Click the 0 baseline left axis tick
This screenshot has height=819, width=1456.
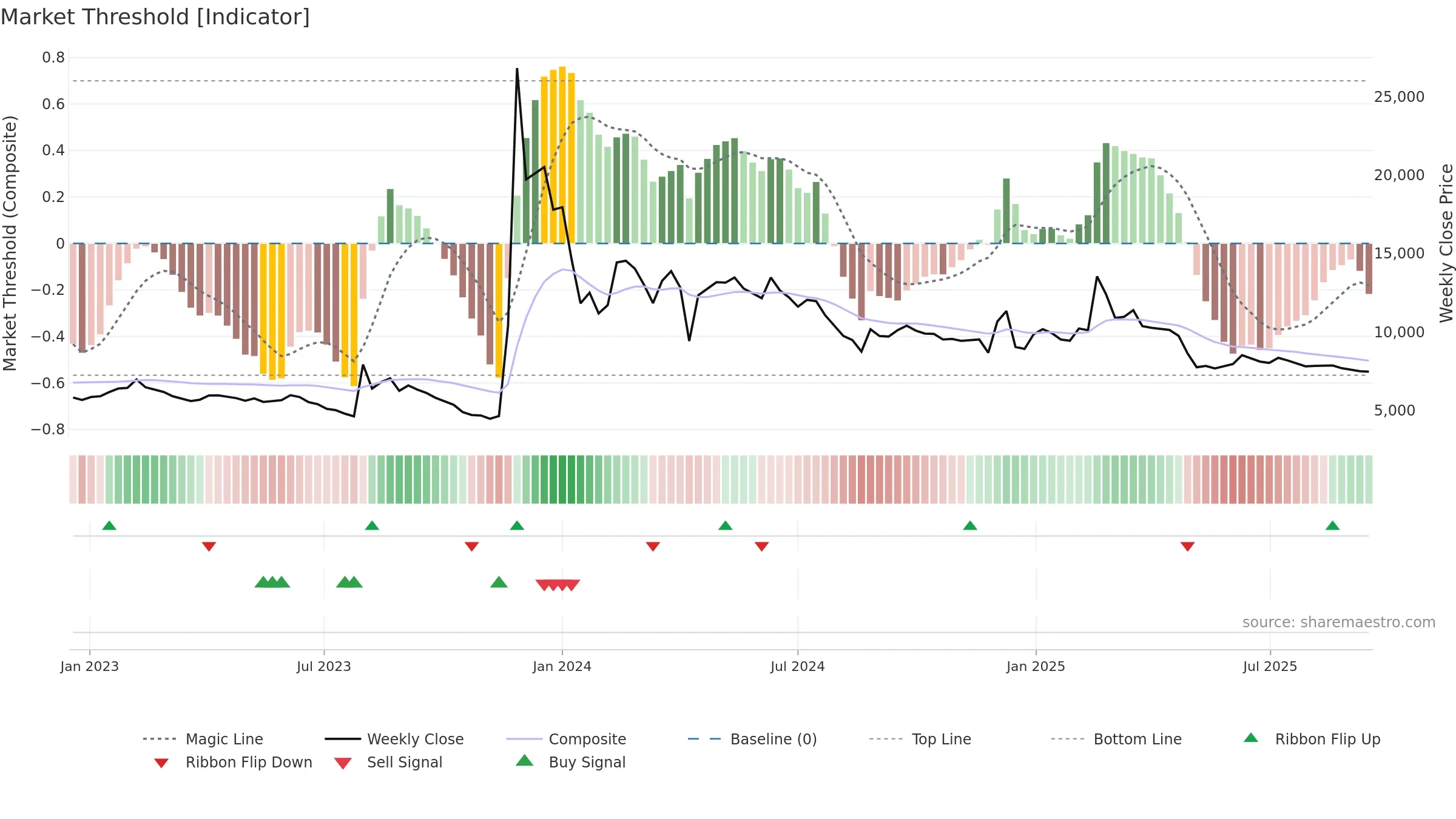(60, 244)
